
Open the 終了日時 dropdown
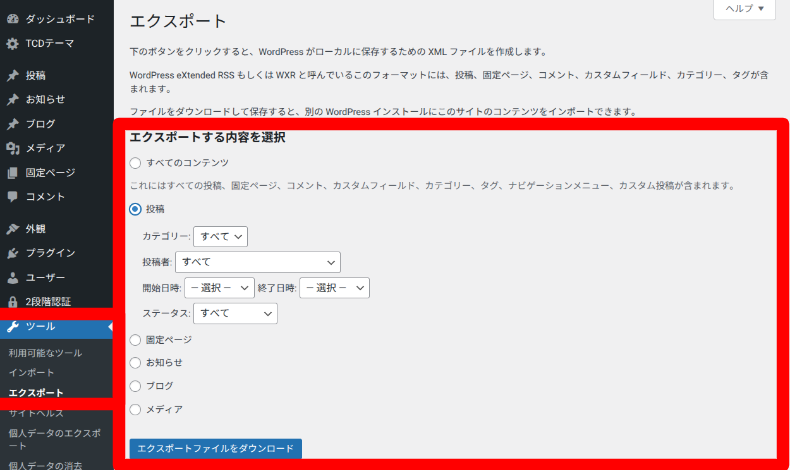click(x=335, y=288)
